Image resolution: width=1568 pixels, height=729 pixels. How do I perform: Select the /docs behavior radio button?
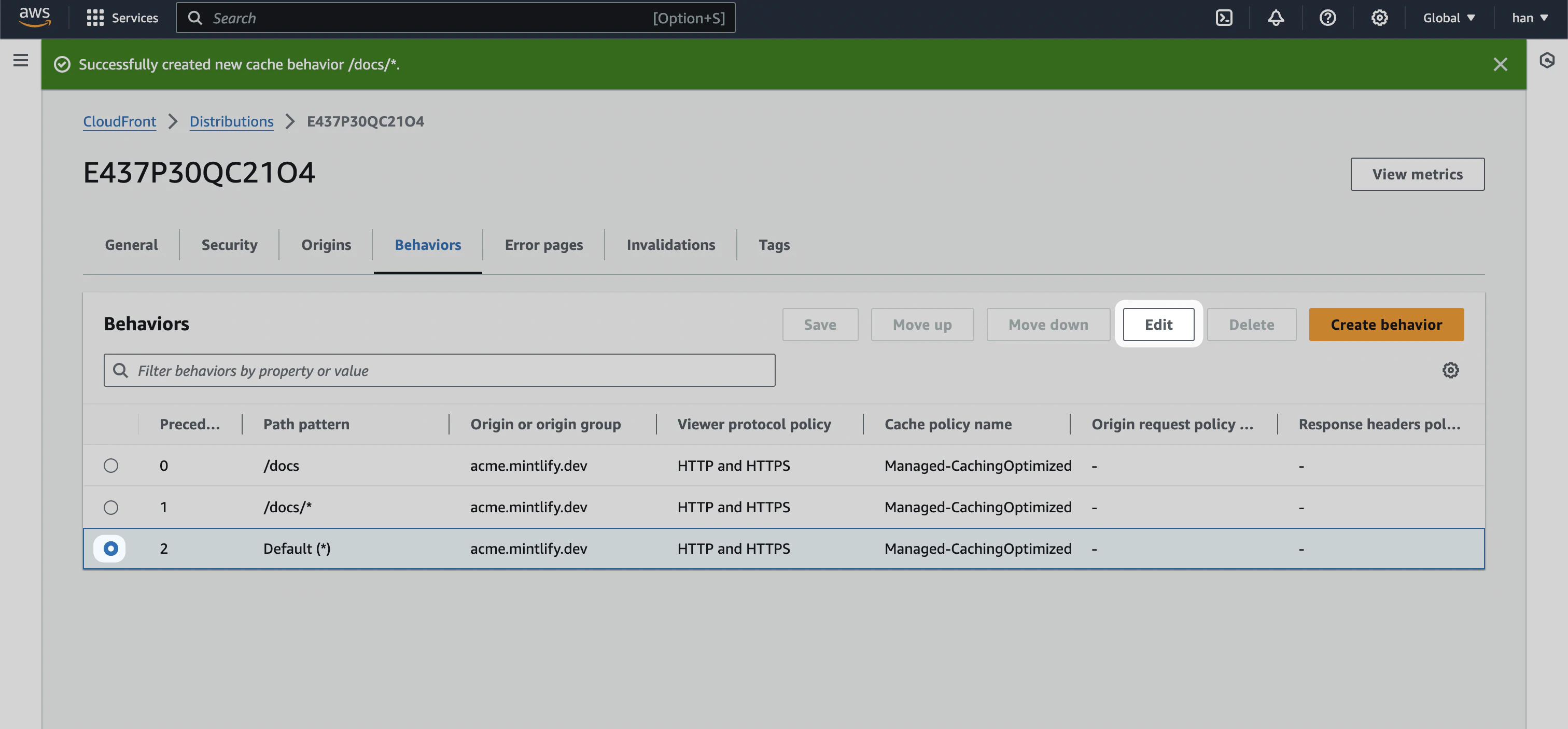111,466
